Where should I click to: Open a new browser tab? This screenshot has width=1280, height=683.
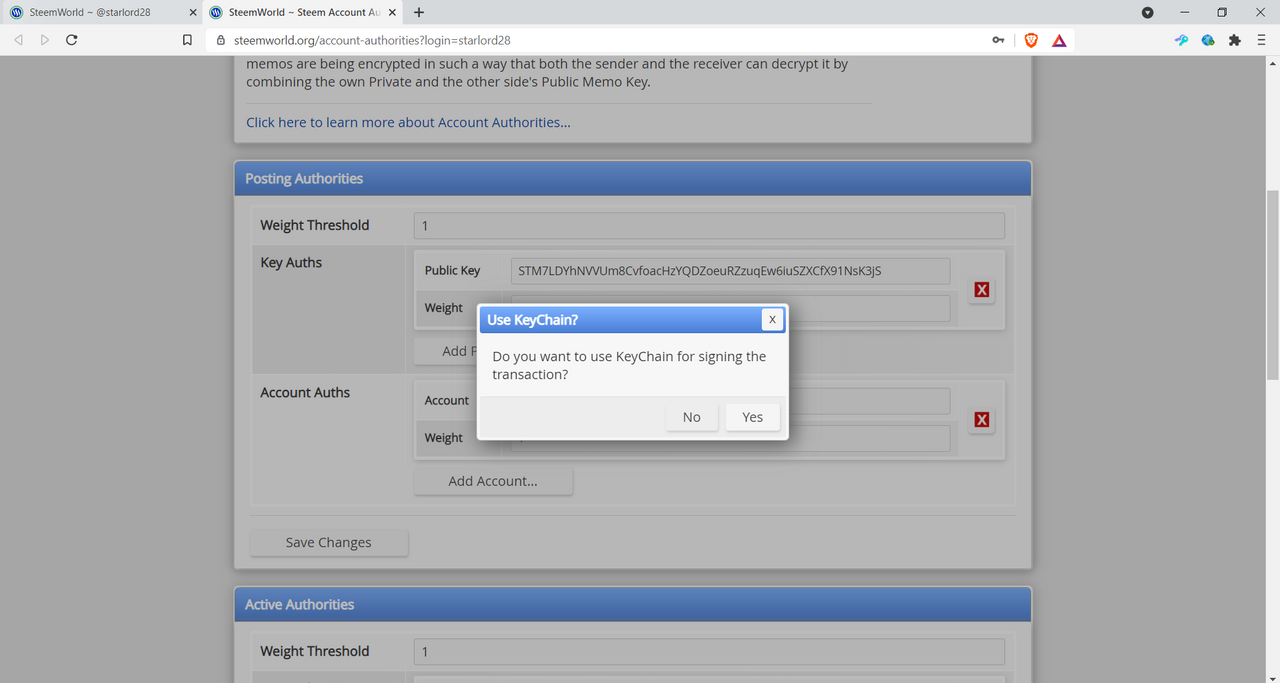point(419,13)
